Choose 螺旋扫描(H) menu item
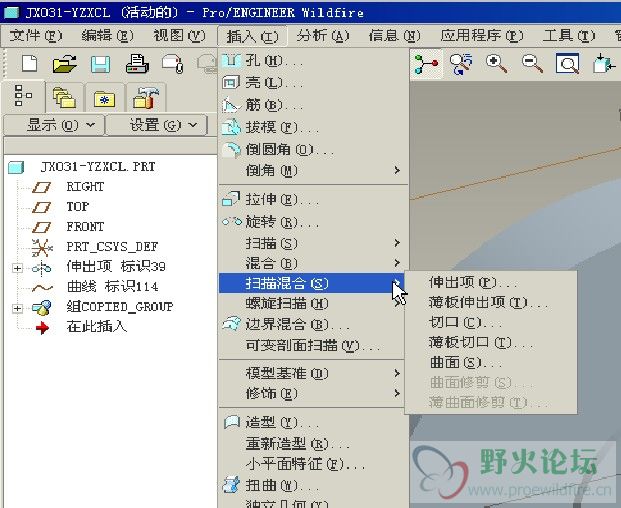The height and width of the screenshot is (508, 621). coord(312,304)
